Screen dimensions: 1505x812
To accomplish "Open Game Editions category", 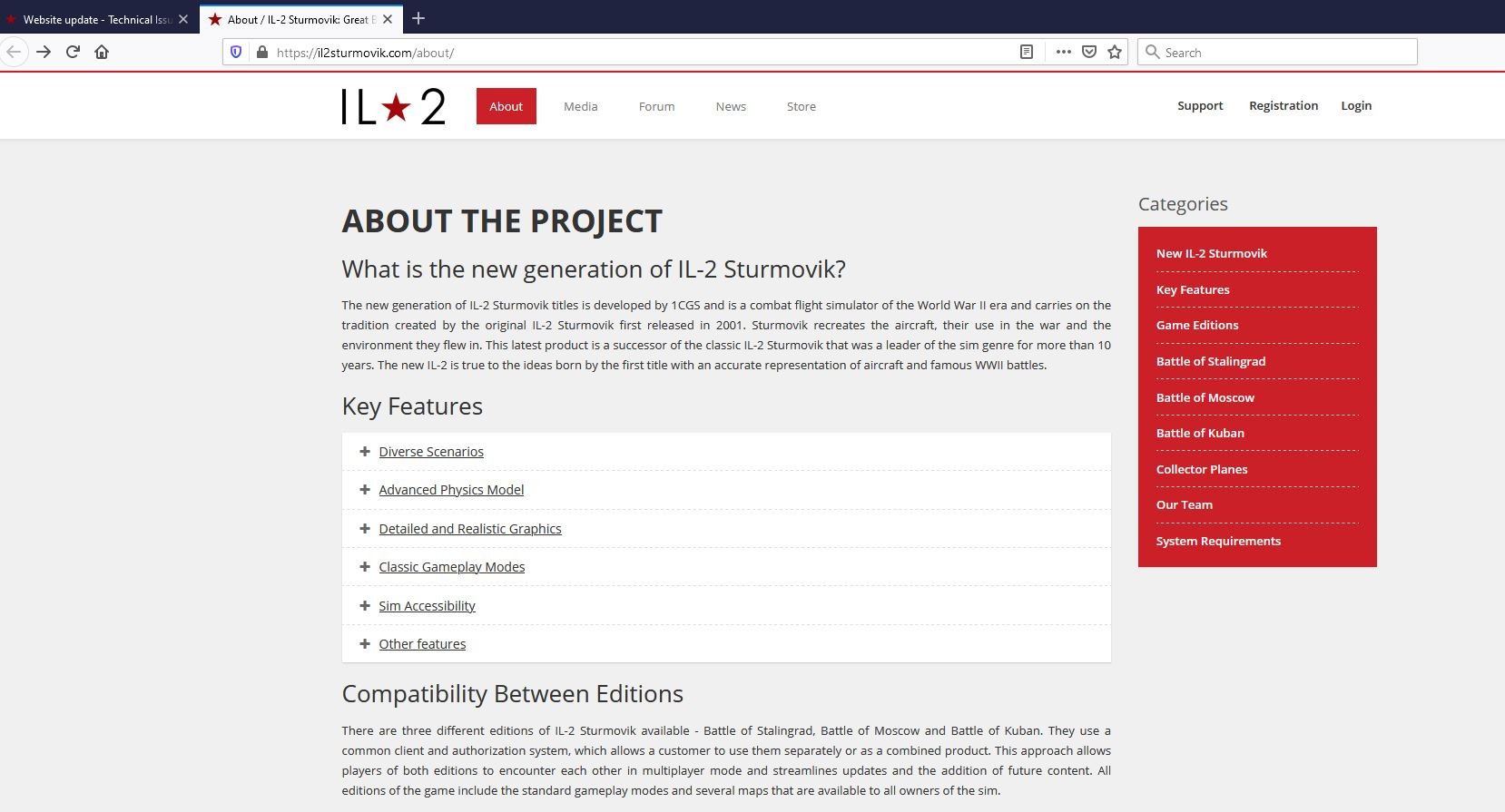I will pyautogui.click(x=1197, y=325).
